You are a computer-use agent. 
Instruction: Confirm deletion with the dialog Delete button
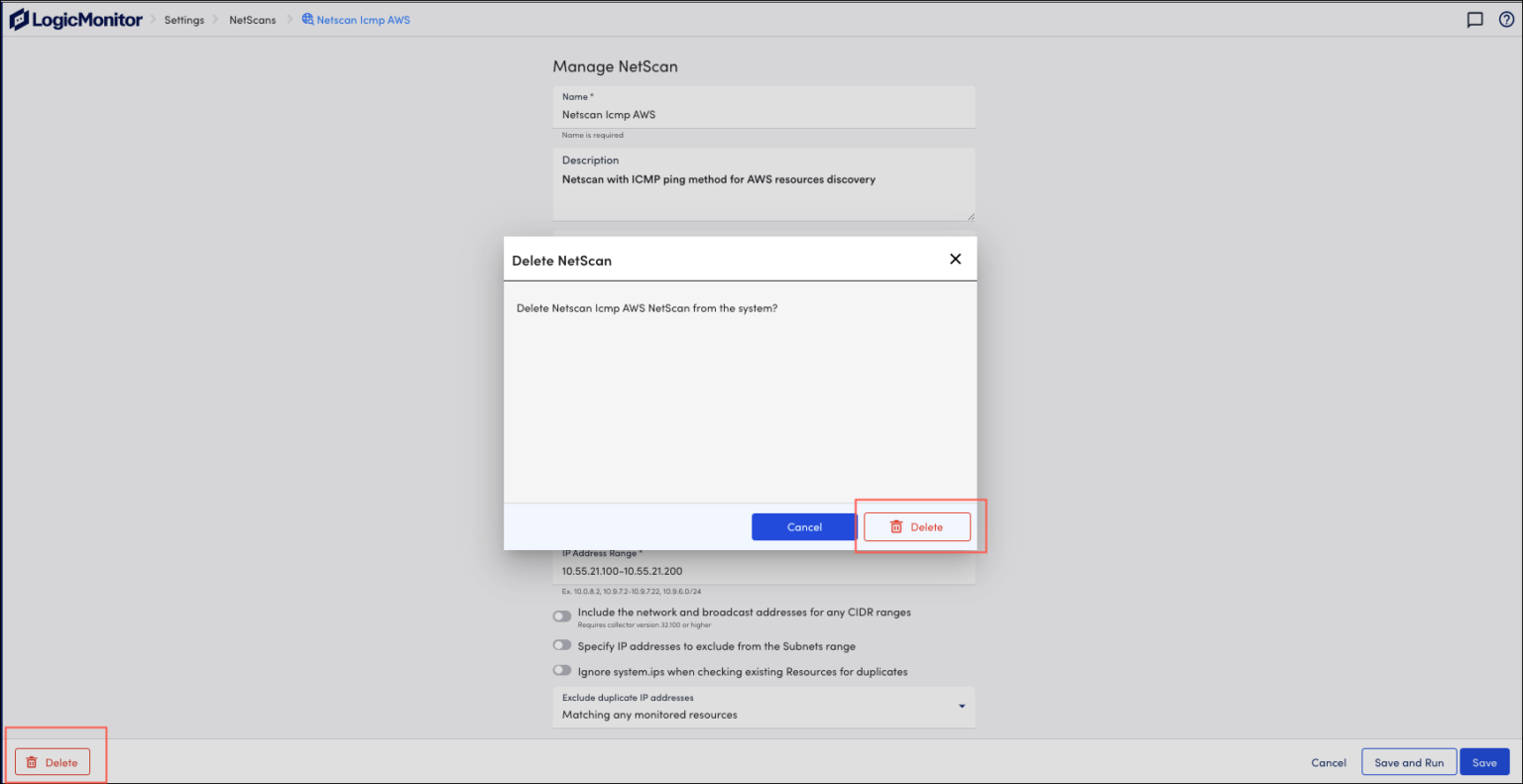pos(916,526)
